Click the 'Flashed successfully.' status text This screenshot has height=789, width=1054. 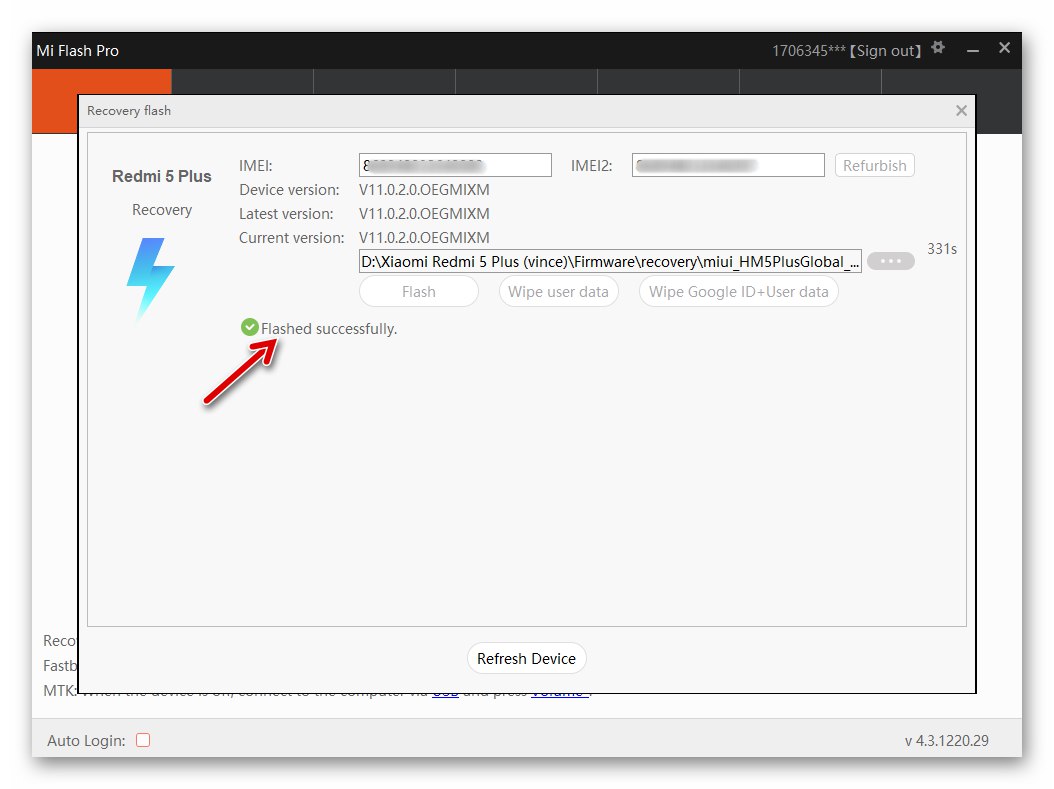(329, 329)
